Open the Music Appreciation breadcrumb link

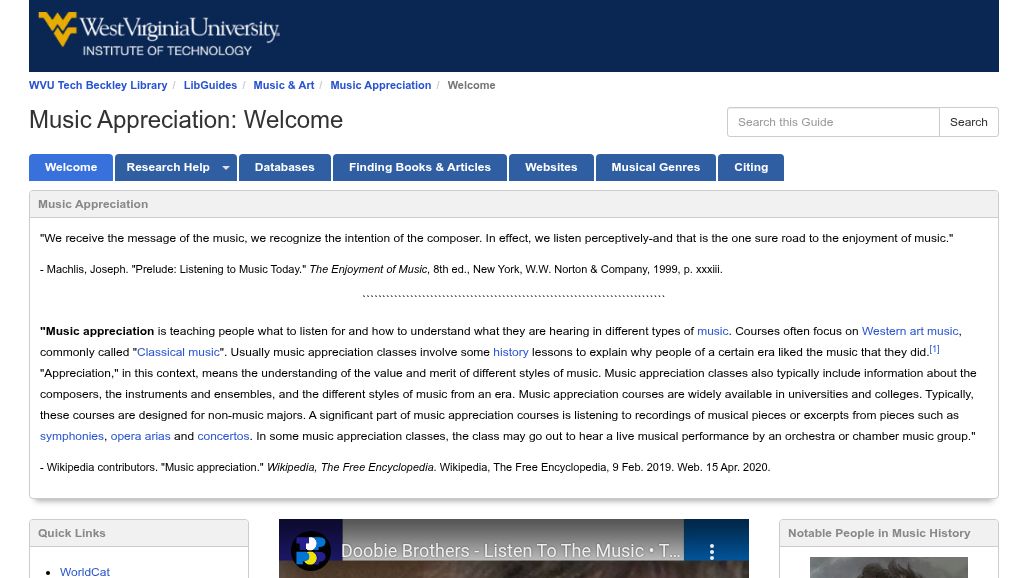coord(381,85)
